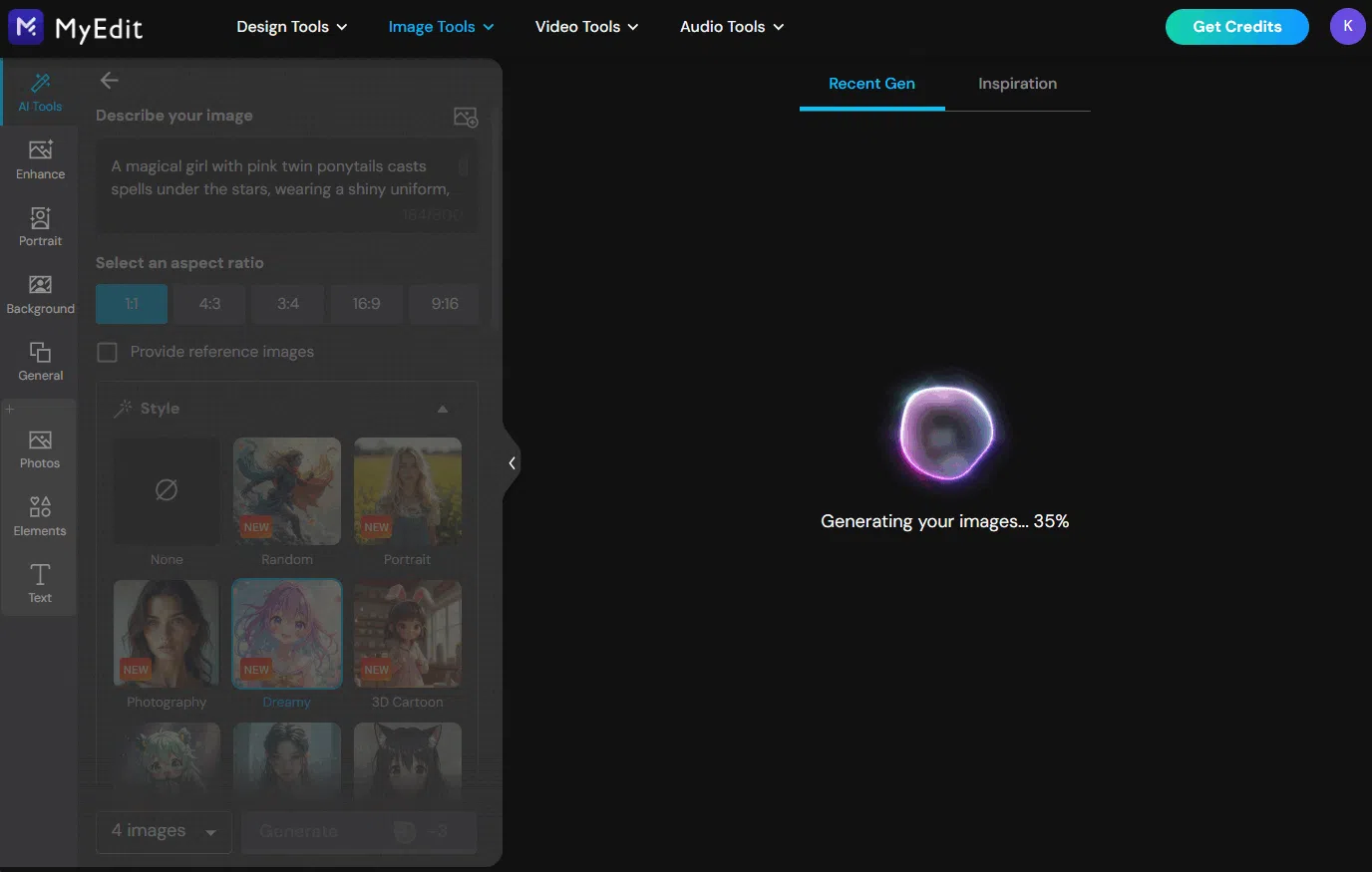Click the add image icon beside Describe your image
The height and width of the screenshot is (872, 1372).
pyautogui.click(x=466, y=117)
